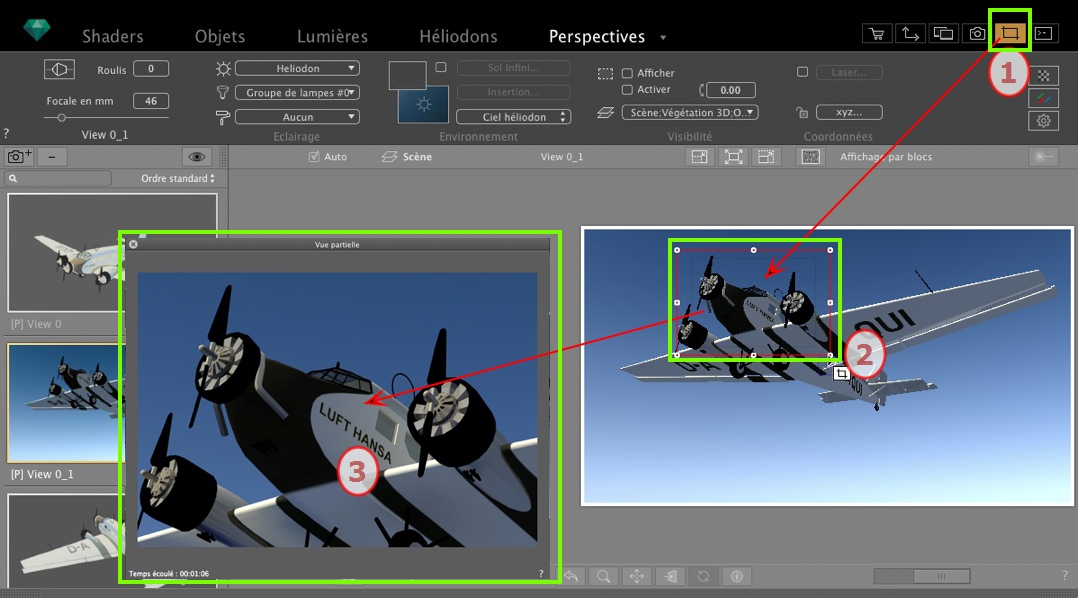1078x598 pixels.
Task: Click the checkerboard pattern icon
Action: point(1043,76)
